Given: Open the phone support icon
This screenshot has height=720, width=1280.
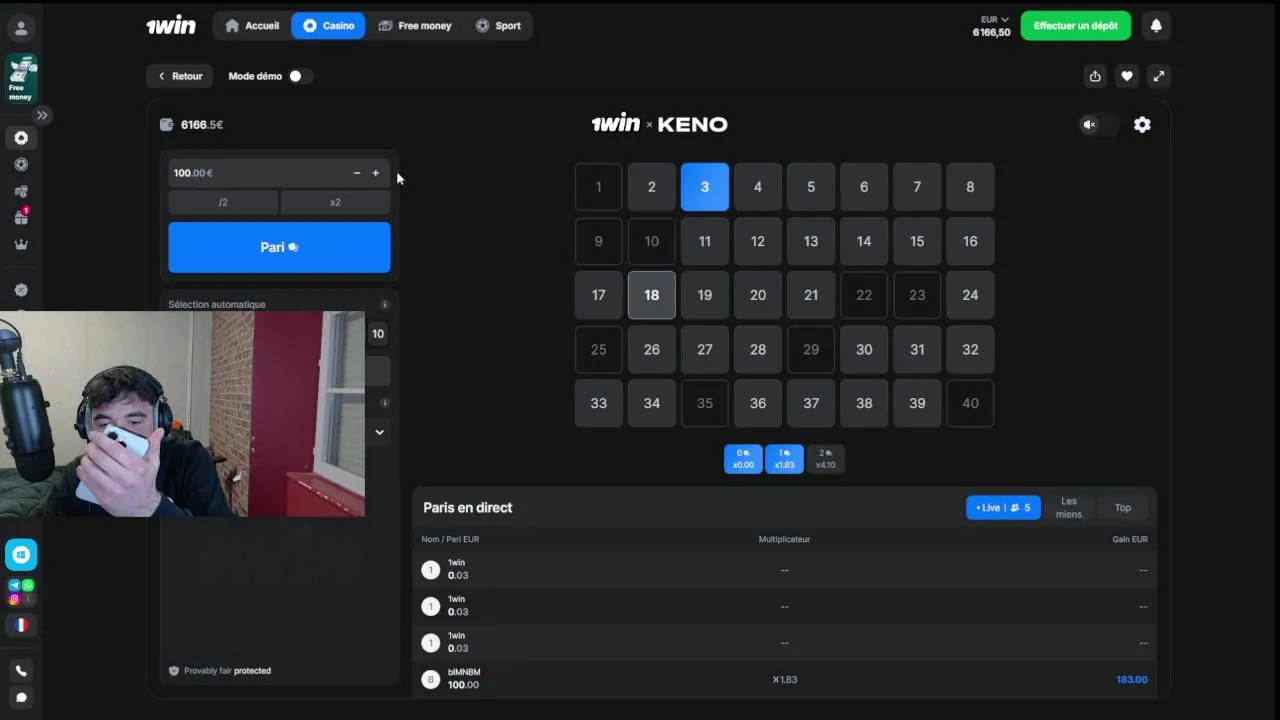Looking at the screenshot, I should click(21, 671).
